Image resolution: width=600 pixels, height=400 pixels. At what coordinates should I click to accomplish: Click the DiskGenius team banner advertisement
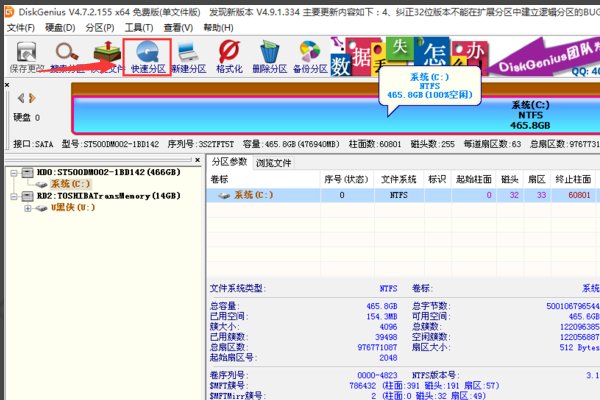pos(545,57)
